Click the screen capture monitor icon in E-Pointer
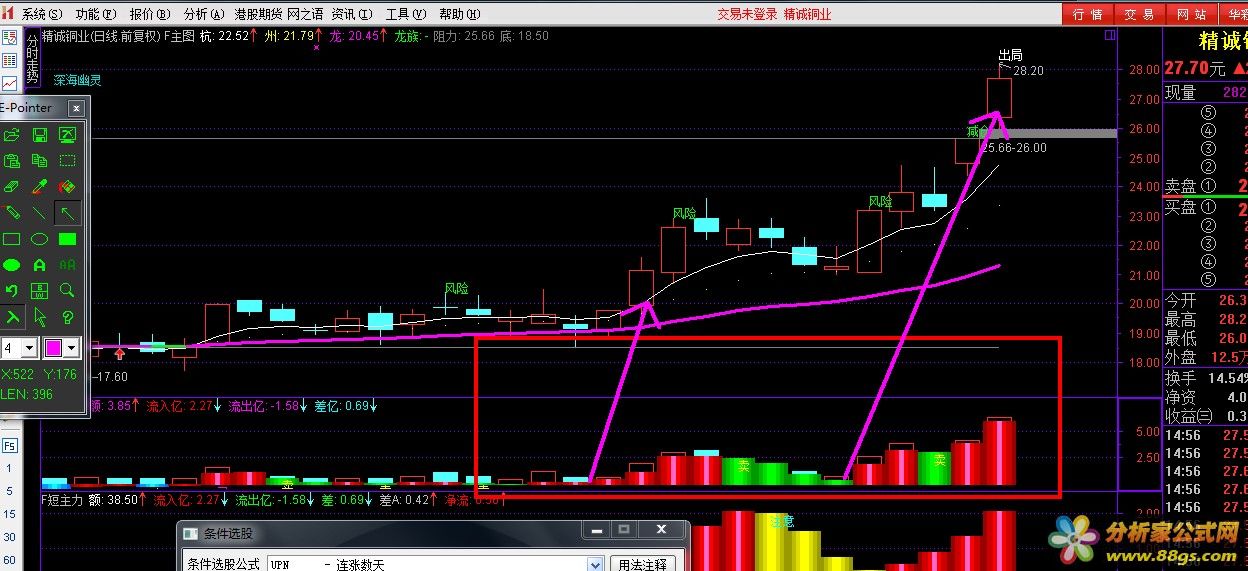This screenshot has width=1248, height=571. pos(67,135)
